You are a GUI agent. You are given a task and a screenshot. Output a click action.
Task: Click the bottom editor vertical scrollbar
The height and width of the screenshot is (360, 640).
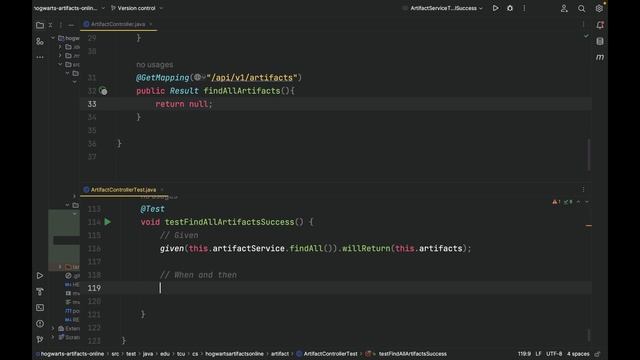589,336
